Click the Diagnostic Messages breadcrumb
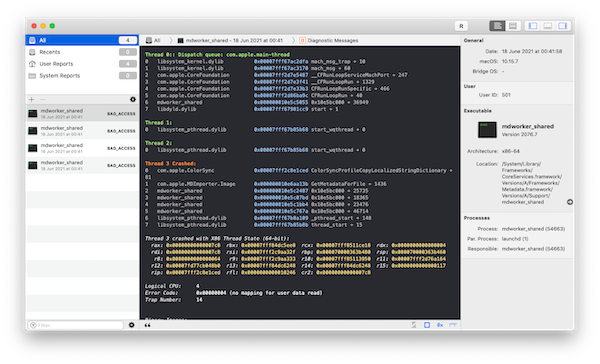Viewport: 600px width, 364px height. [x=329, y=41]
